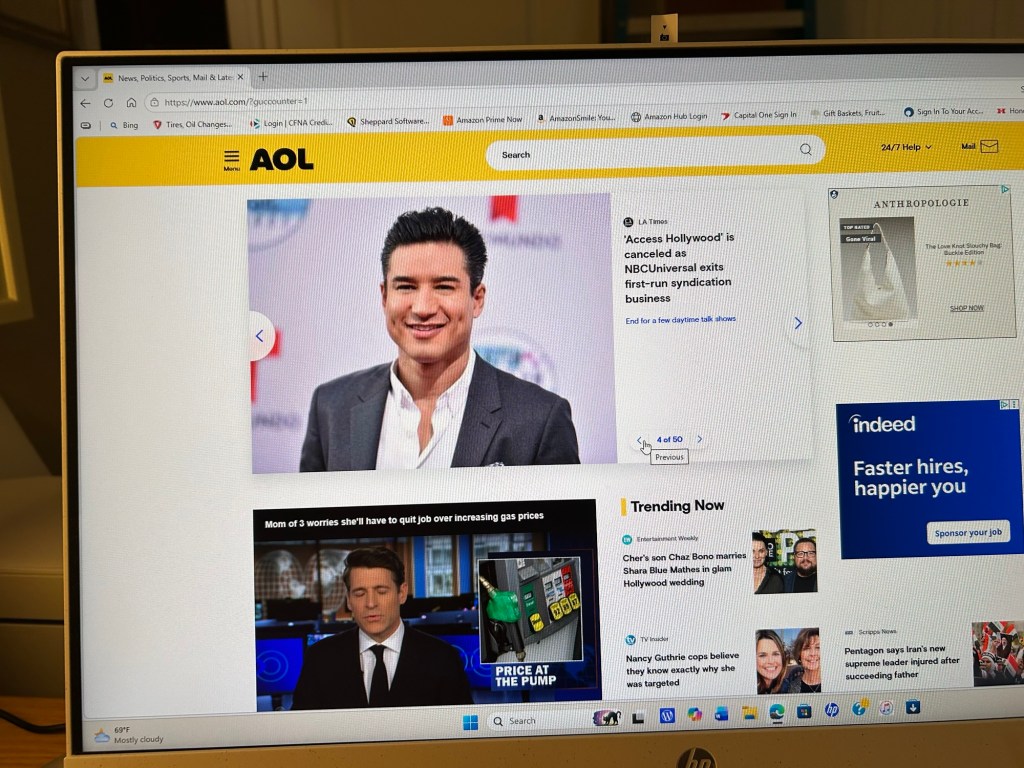This screenshot has height=768, width=1024.
Task: Launch the HP app from taskbar
Action: pyautogui.click(x=831, y=710)
